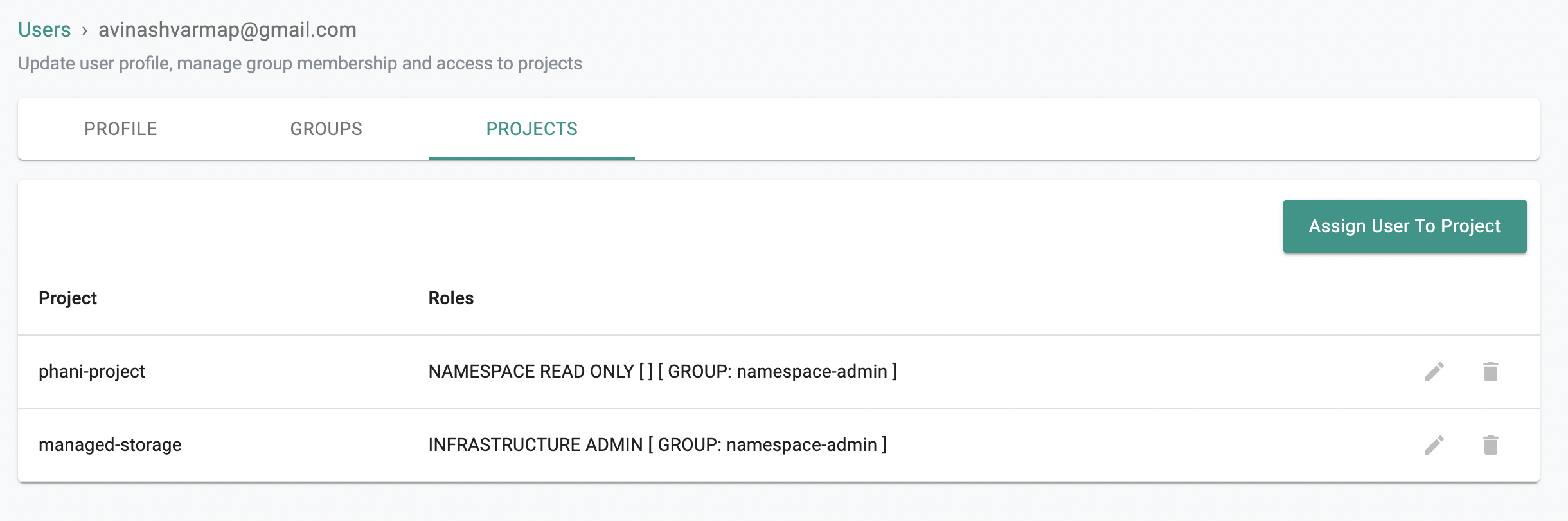Click Assign User To Project button
This screenshot has width=1568, height=521.
[x=1405, y=226]
